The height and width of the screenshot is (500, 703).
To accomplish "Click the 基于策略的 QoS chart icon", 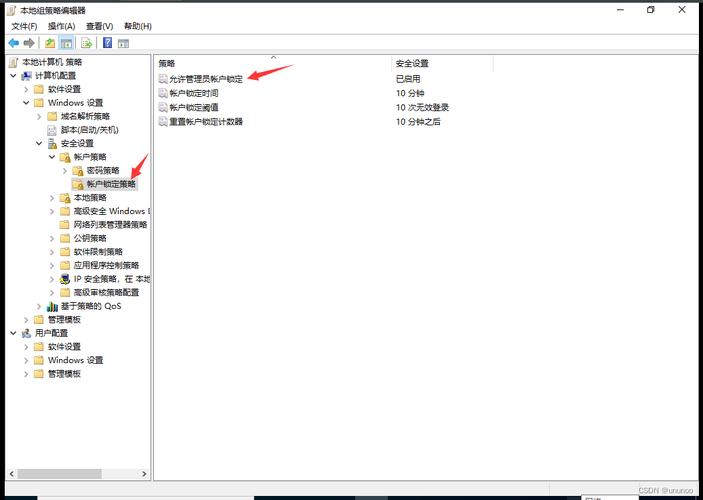I will [52, 306].
